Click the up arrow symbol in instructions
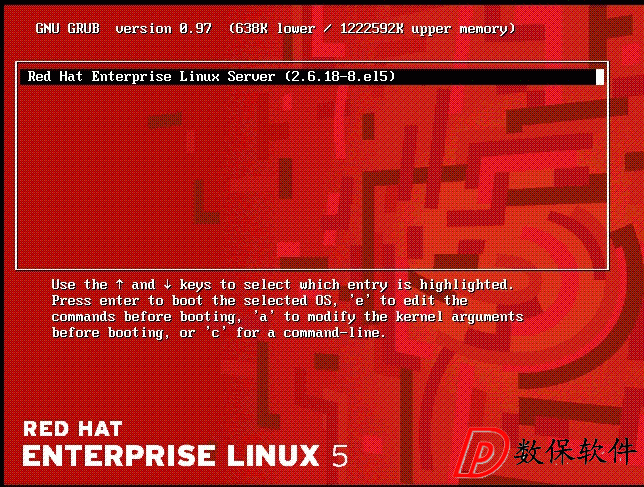Image resolution: width=644 pixels, height=487 pixels. (x=120, y=284)
